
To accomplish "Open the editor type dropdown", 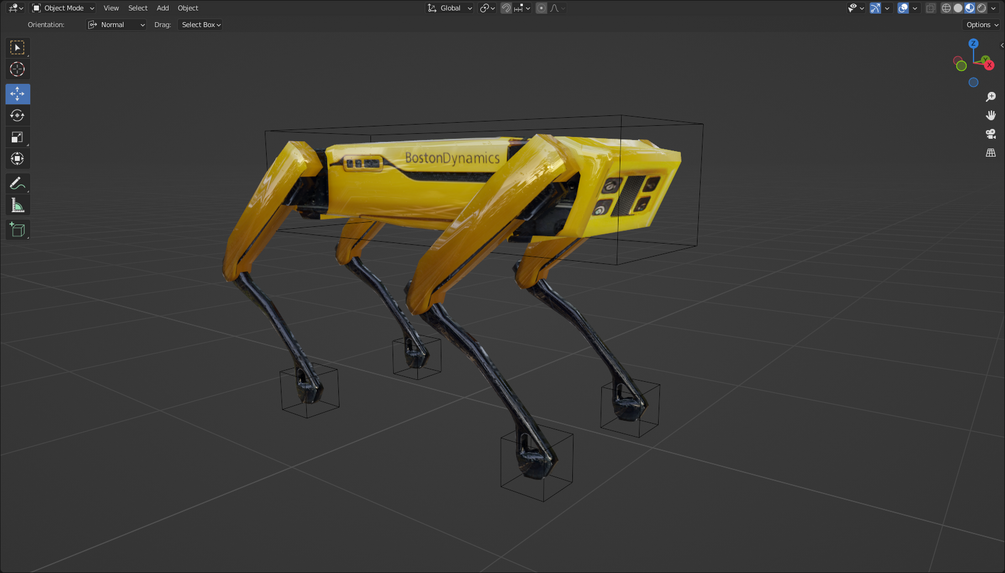I will pyautogui.click(x=15, y=8).
